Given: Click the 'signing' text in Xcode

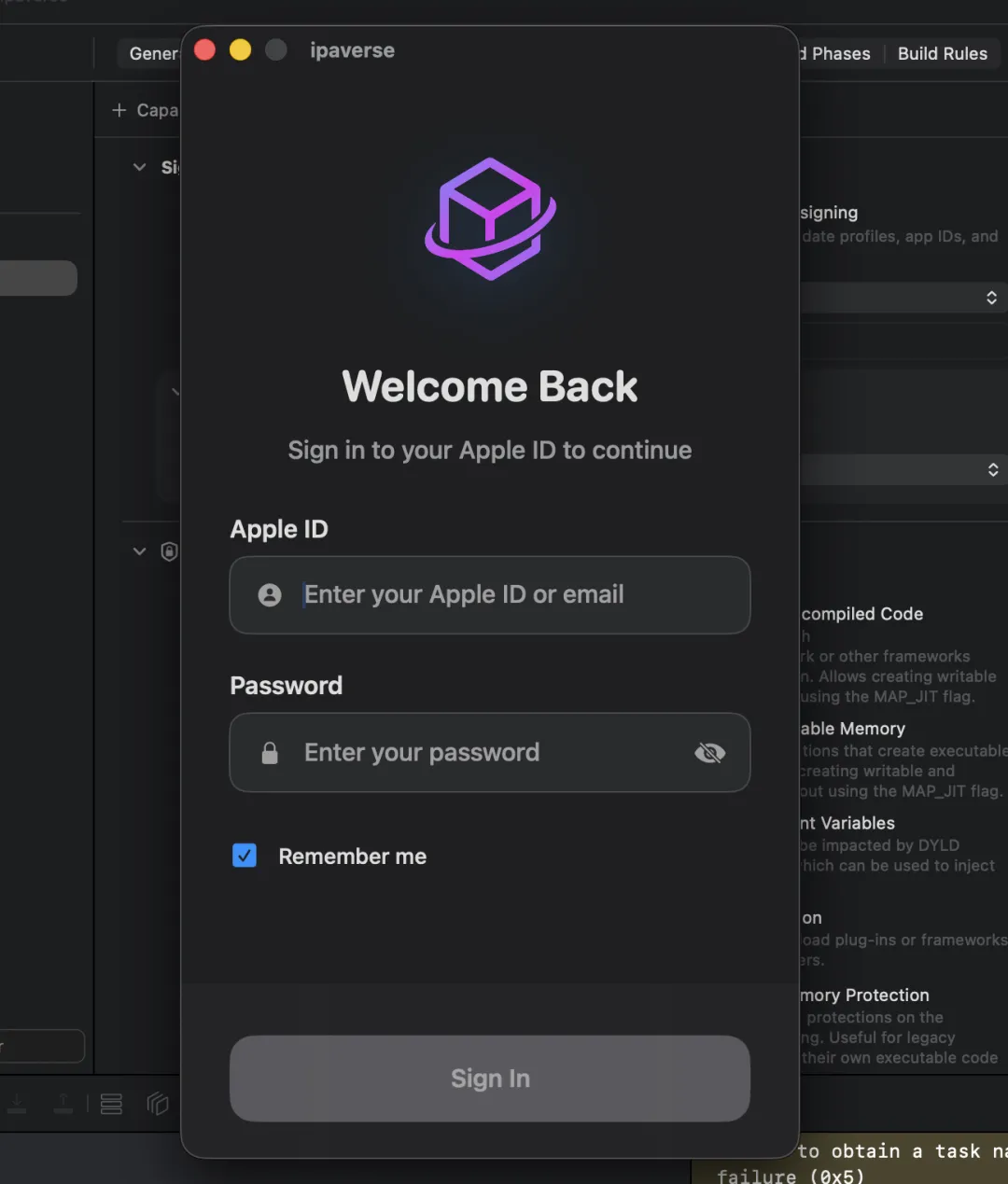Looking at the screenshot, I should pos(829,213).
